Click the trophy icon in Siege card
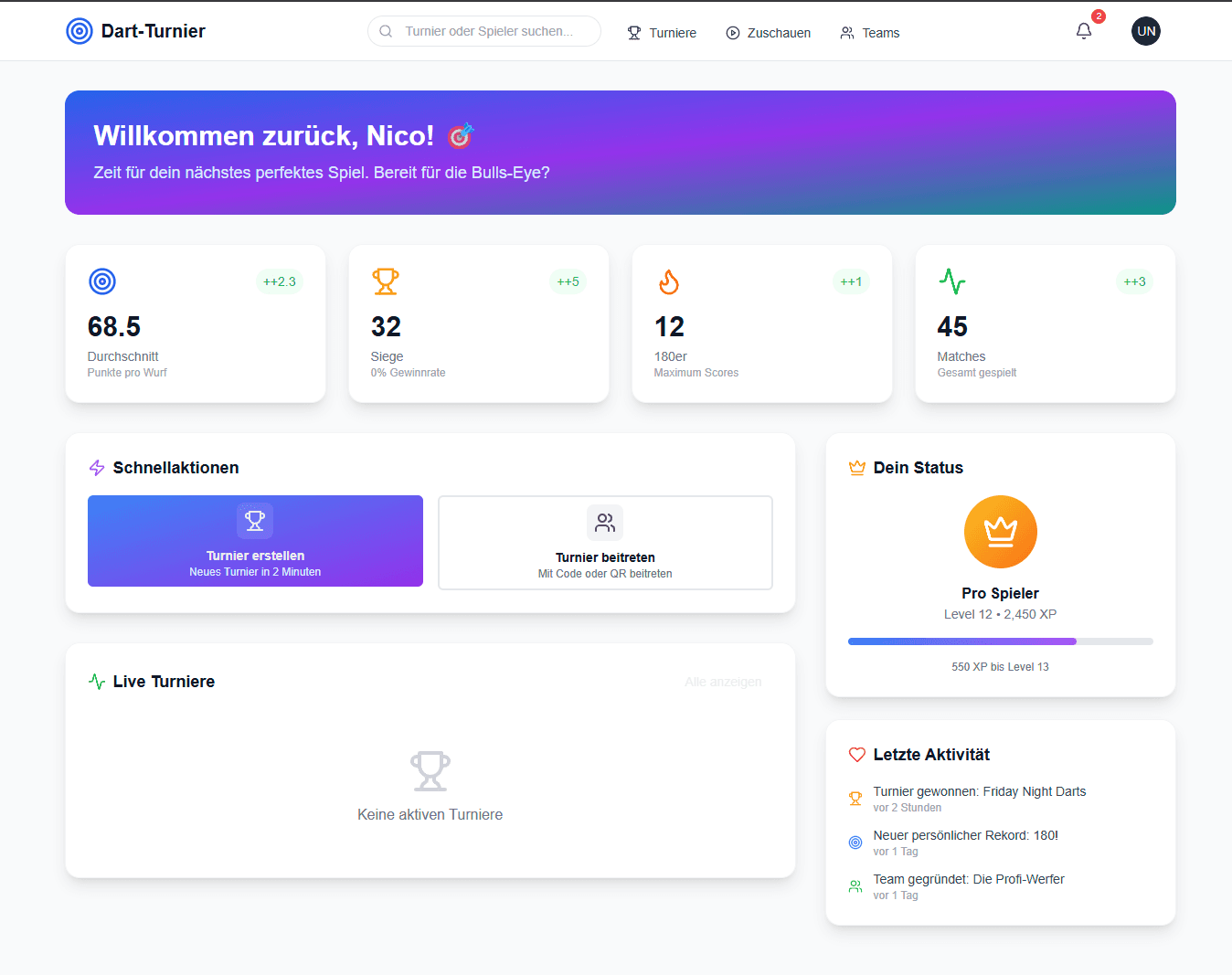The image size is (1232, 975). click(x=386, y=281)
